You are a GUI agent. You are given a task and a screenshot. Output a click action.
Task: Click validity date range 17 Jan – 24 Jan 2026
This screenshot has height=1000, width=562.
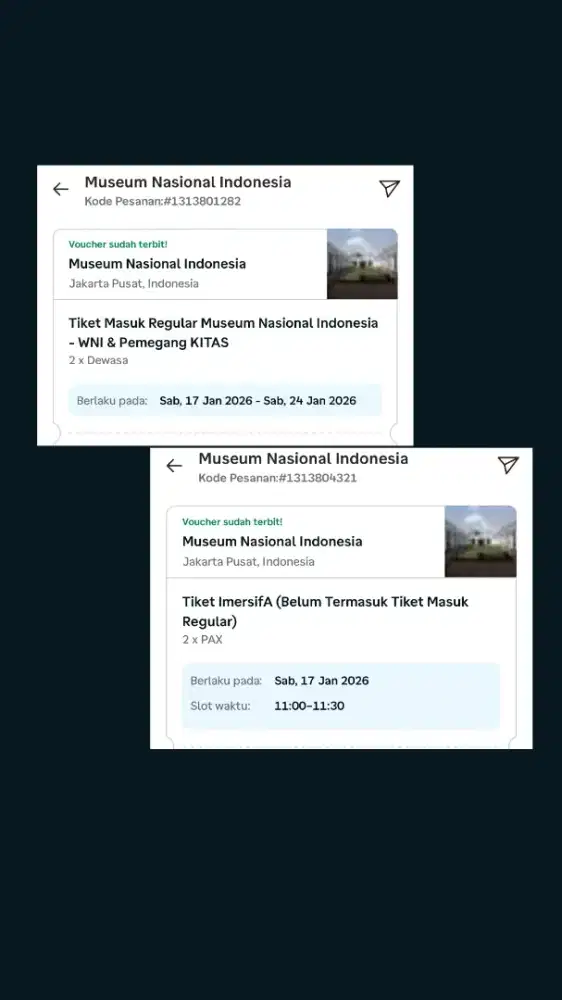(x=258, y=401)
